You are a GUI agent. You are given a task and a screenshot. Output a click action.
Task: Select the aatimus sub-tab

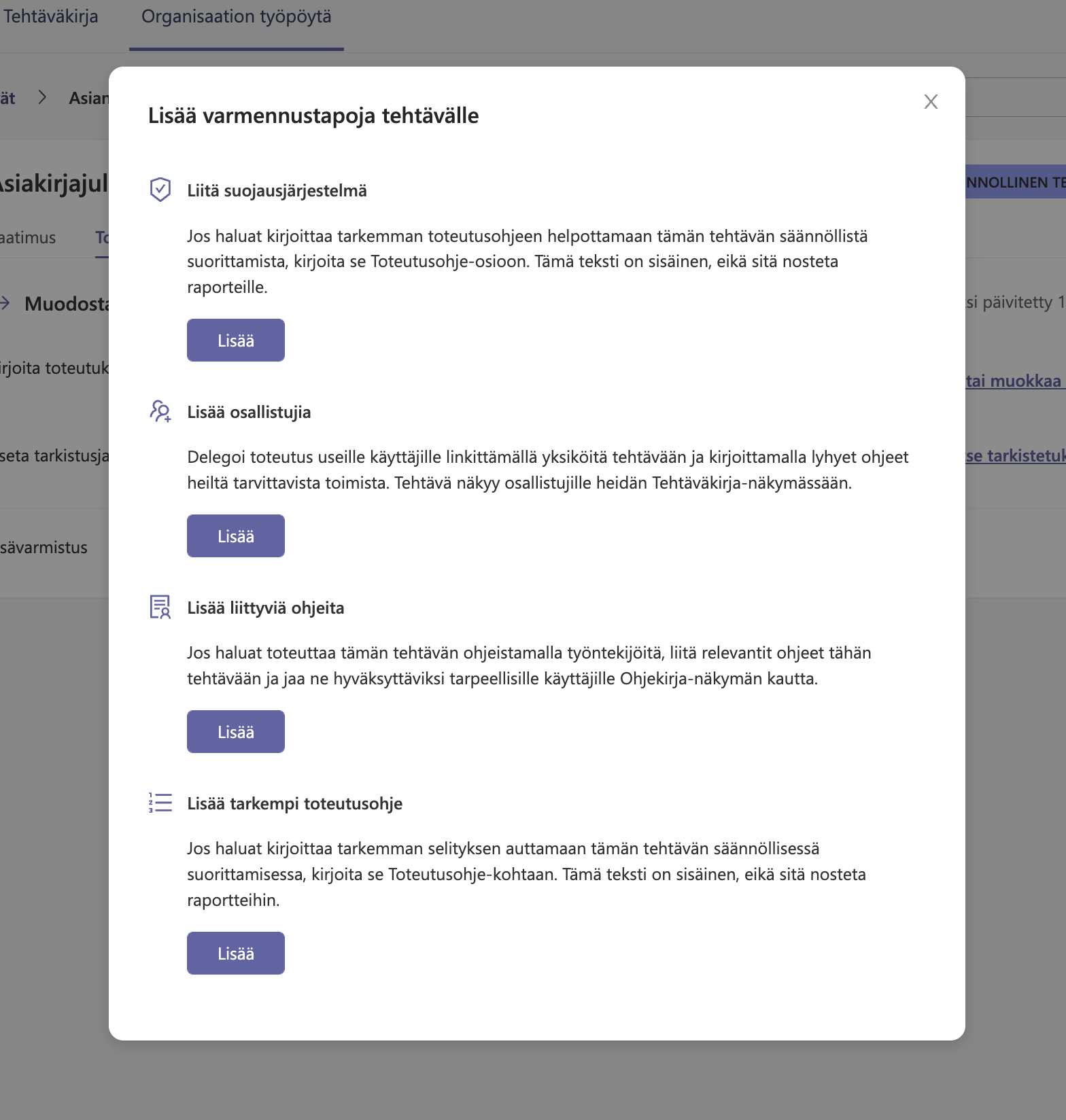tap(28, 237)
